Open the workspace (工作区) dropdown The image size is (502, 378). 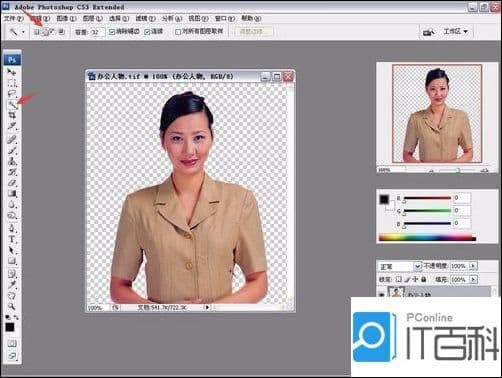tap(456, 32)
